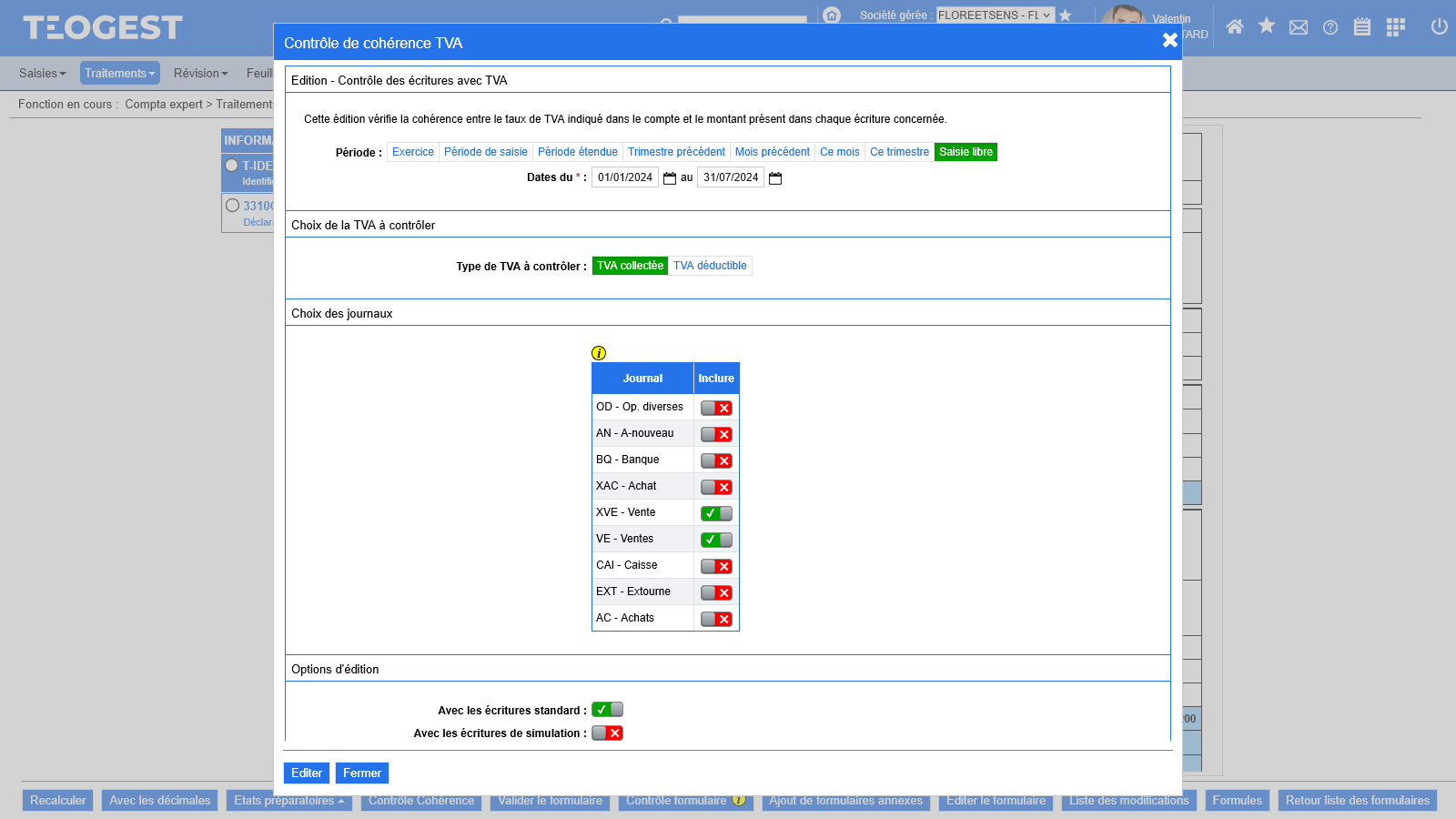Click the start date input field

tap(625, 177)
